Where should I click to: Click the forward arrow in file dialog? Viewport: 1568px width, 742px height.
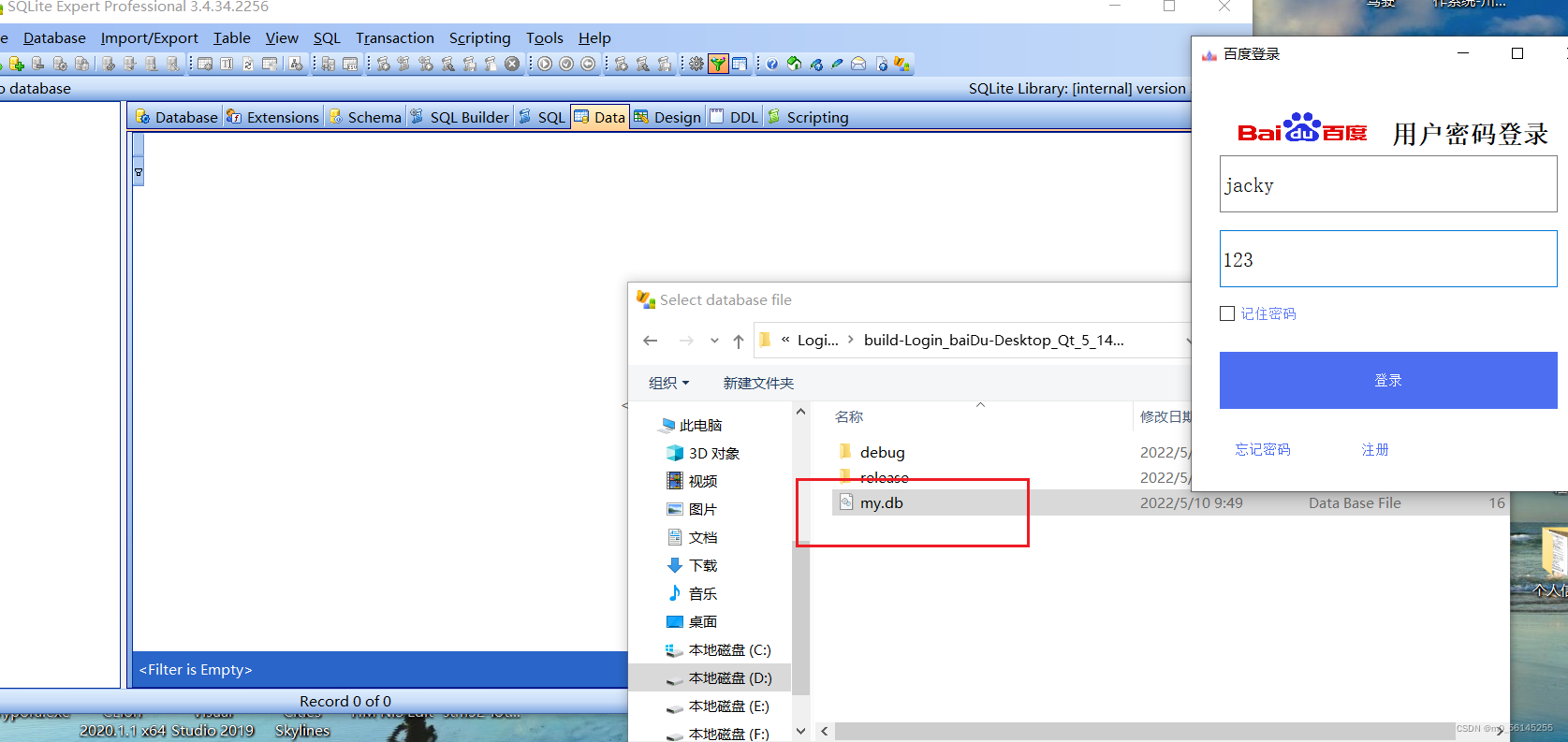click(x=686, y=341)
